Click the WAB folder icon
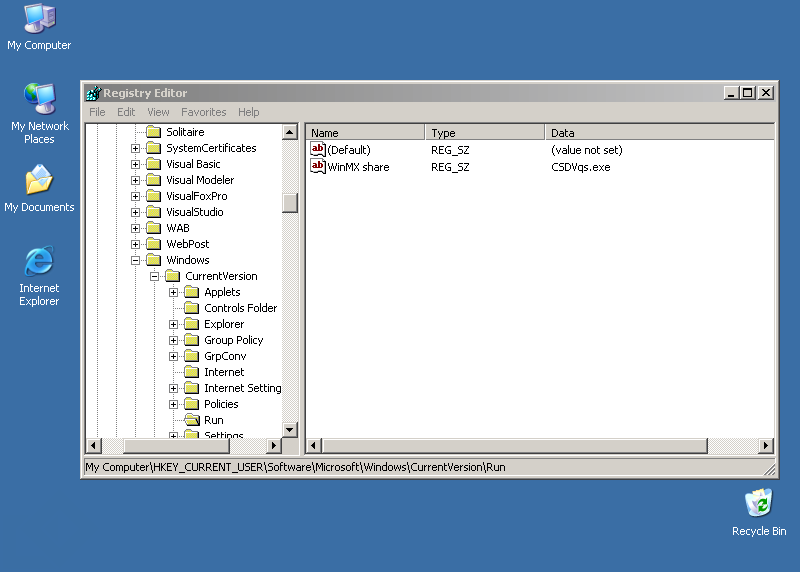The width and height of the screenshot is (800, 572). tap(154, 228)
